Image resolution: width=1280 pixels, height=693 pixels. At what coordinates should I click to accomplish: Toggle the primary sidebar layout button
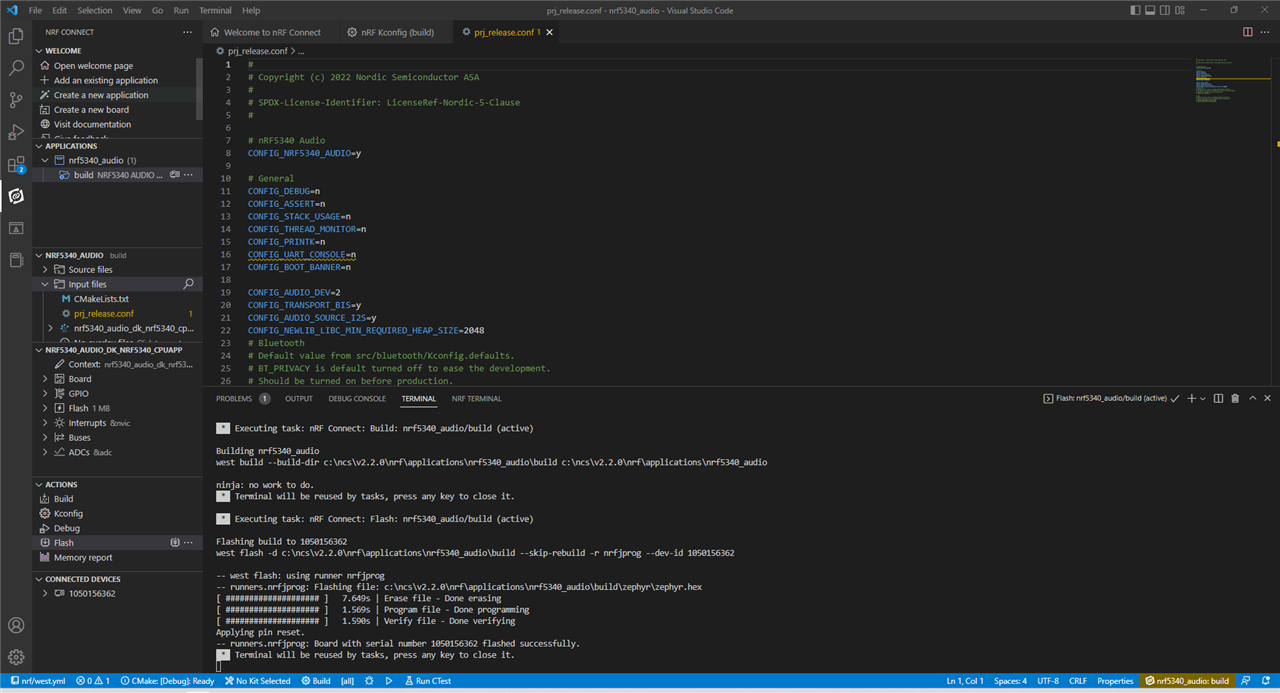click(x=1135, y=10)
